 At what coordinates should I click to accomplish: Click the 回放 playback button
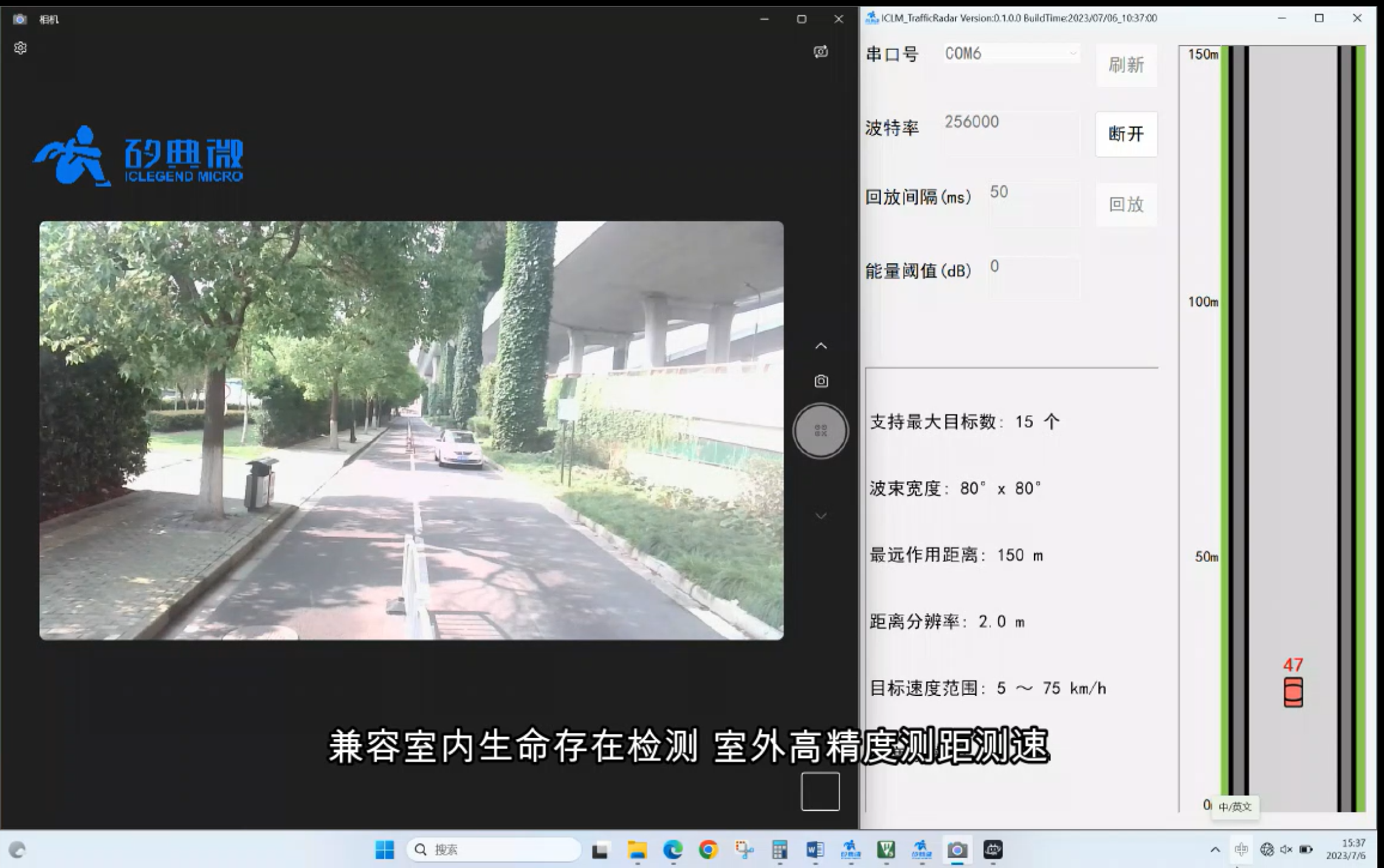tap(1126, 204)
